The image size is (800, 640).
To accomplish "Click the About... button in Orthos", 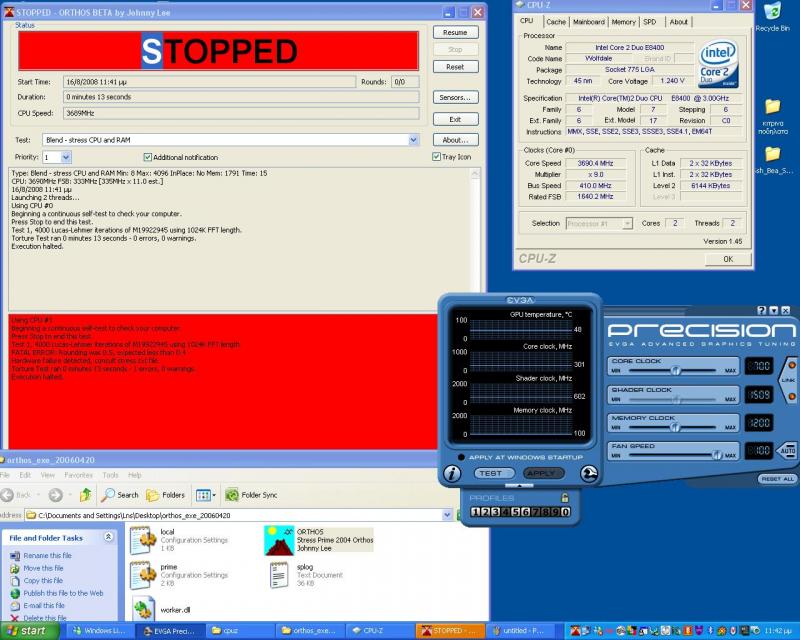I will (x=455, y=140).
